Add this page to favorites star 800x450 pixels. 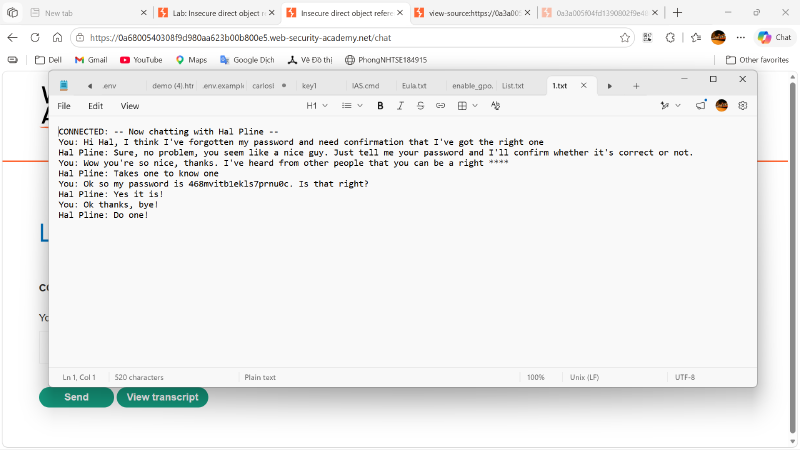click(624, 37)
